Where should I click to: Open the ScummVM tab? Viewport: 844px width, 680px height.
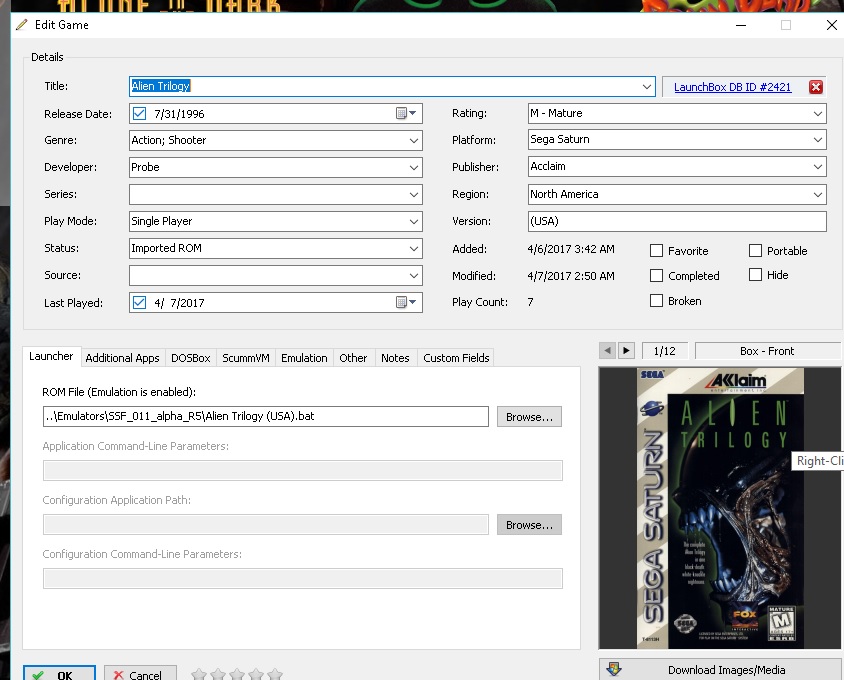[x=246, y=358]
